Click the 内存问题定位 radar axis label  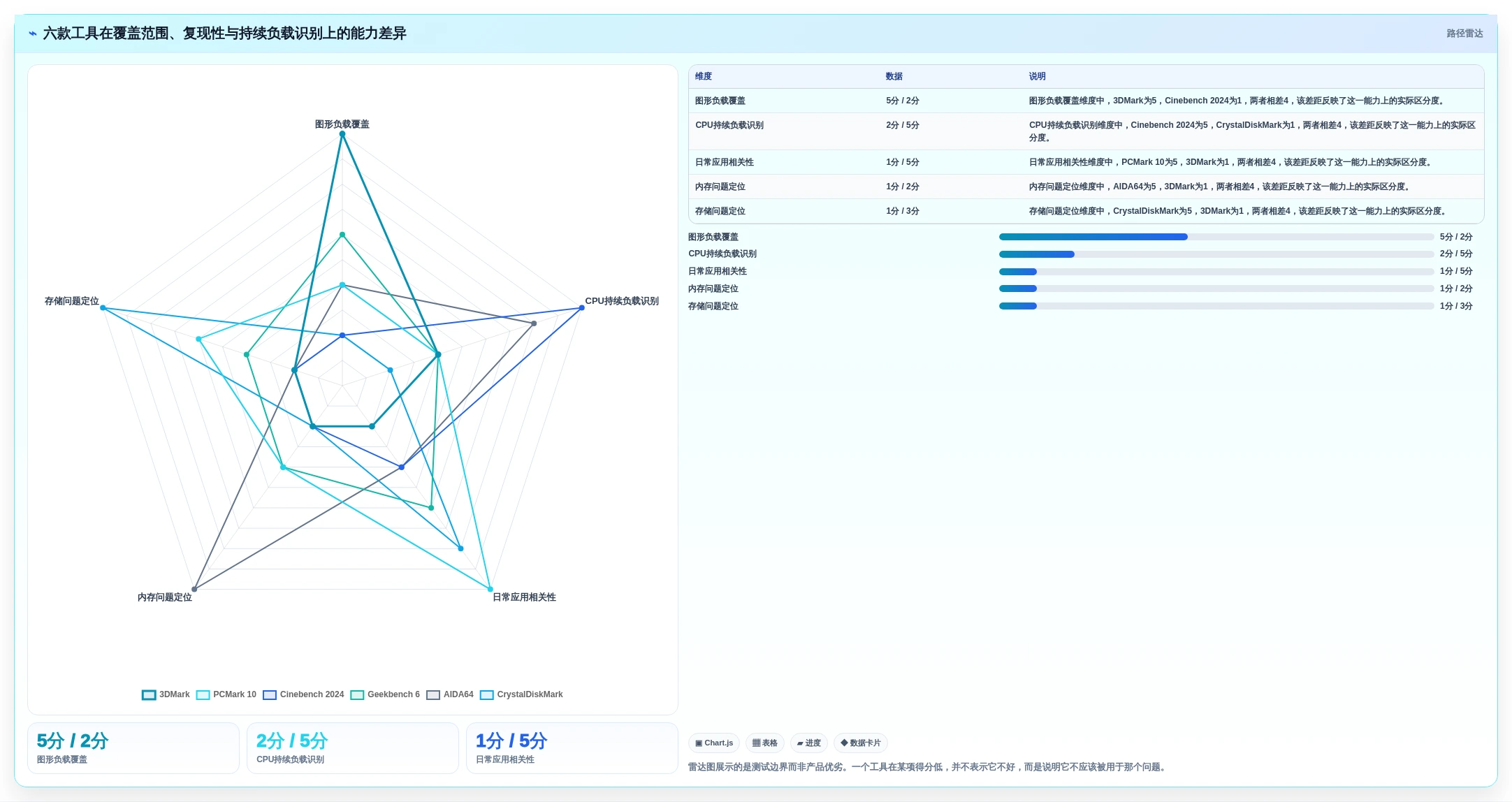pyautogui.click(x=165, y=597)
